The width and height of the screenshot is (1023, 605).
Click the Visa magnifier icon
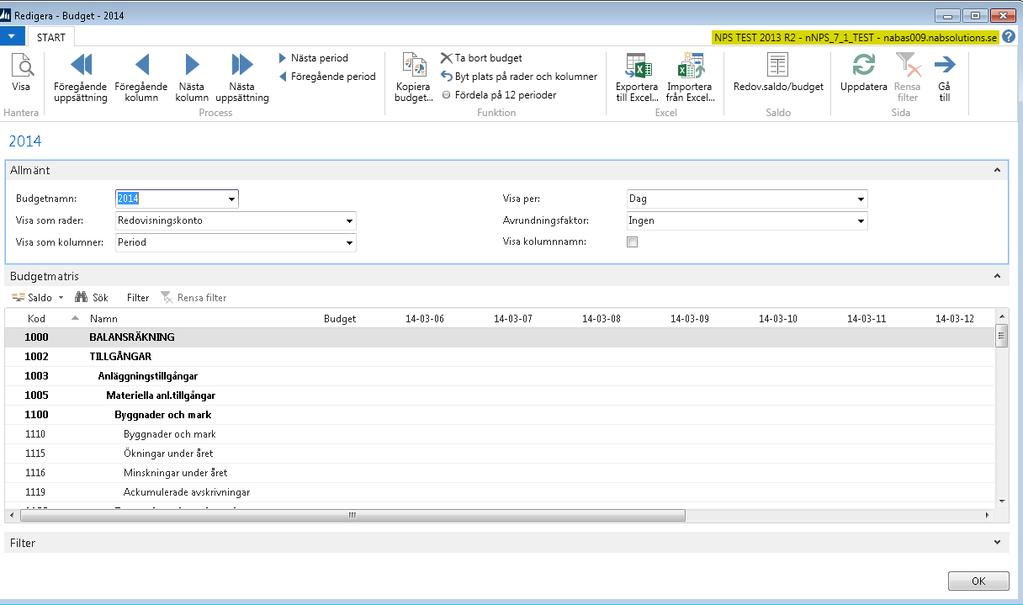click(x=22, y=66)
